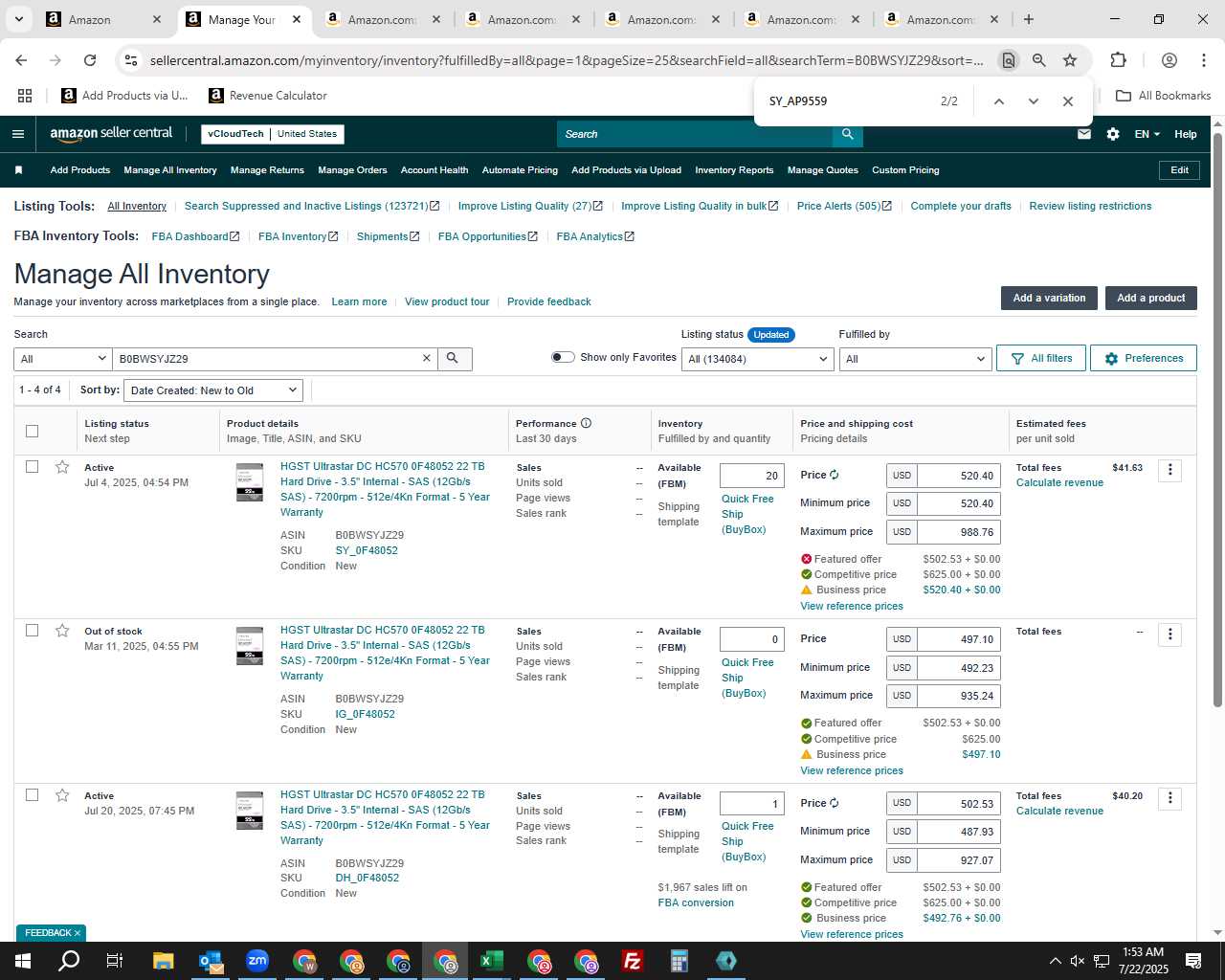Click the Seller Central mail icon
This screenshot has height=980, width=1225.
click(1084, 134)
